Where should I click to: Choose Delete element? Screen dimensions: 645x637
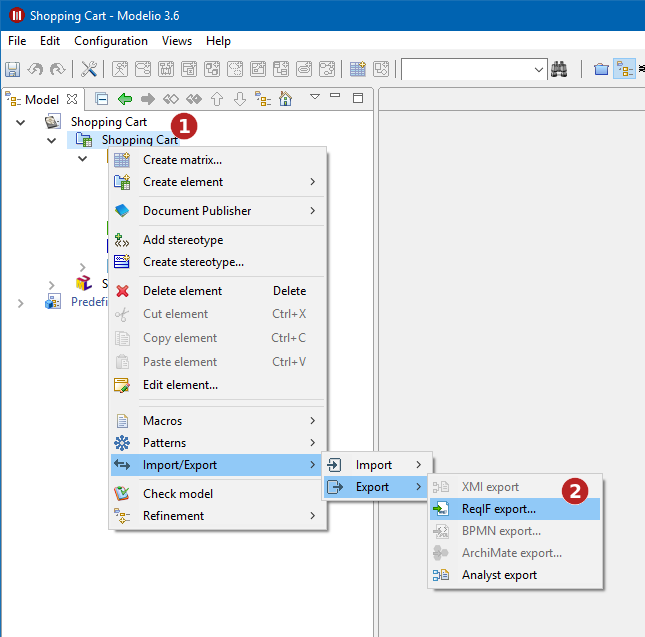pyautogui.click(x=218, y=291)
